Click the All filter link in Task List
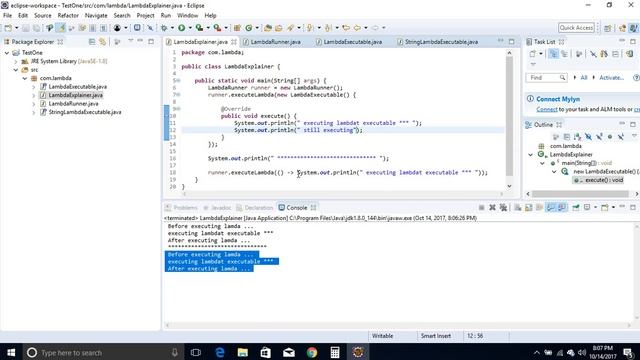This screenshot has width=640, height=360. pyautogui.click(x=584, y=78)
